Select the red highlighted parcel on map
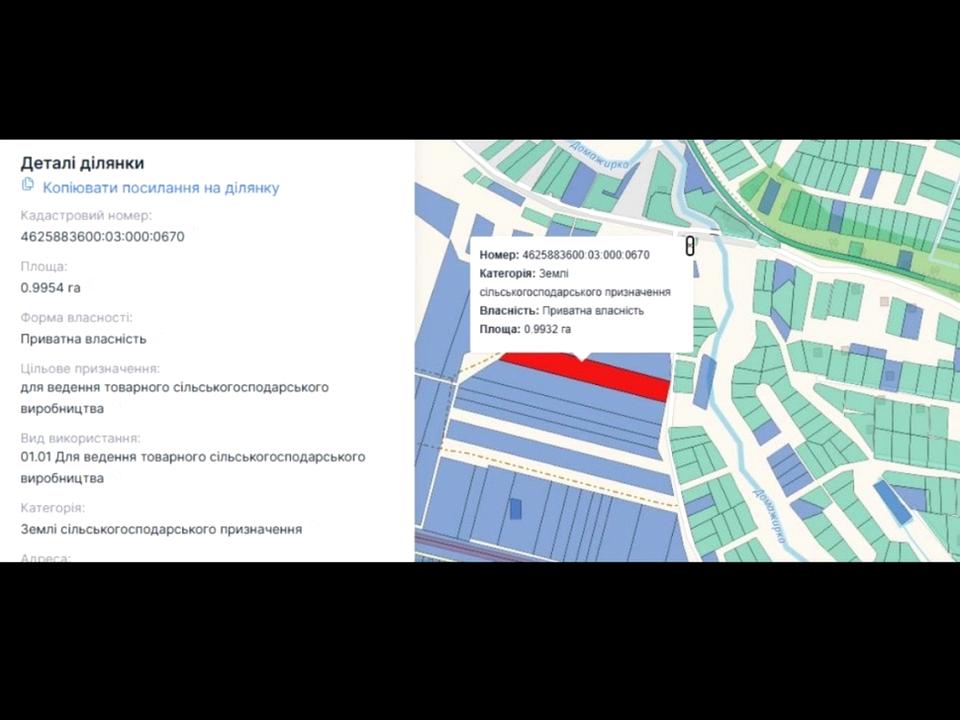960x720 pixels. point(620,376)
